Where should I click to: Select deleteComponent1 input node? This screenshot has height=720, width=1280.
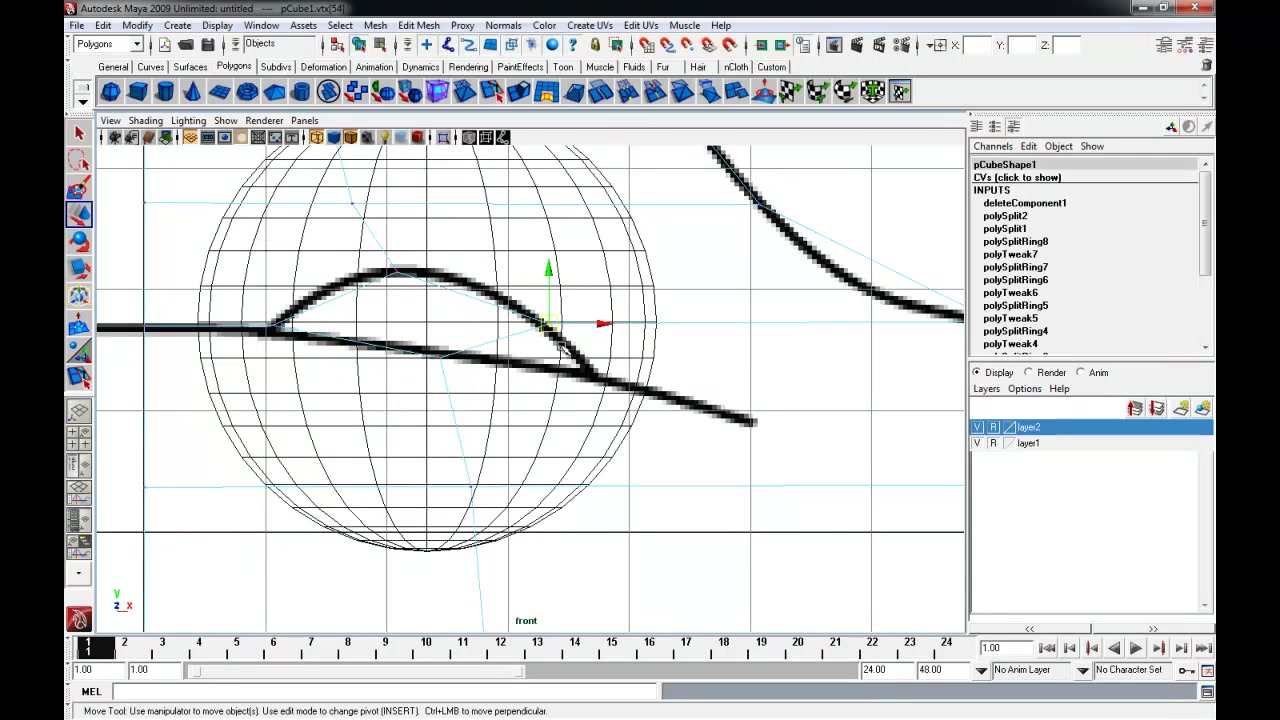pyautogui.click(x=1024, y=203)
